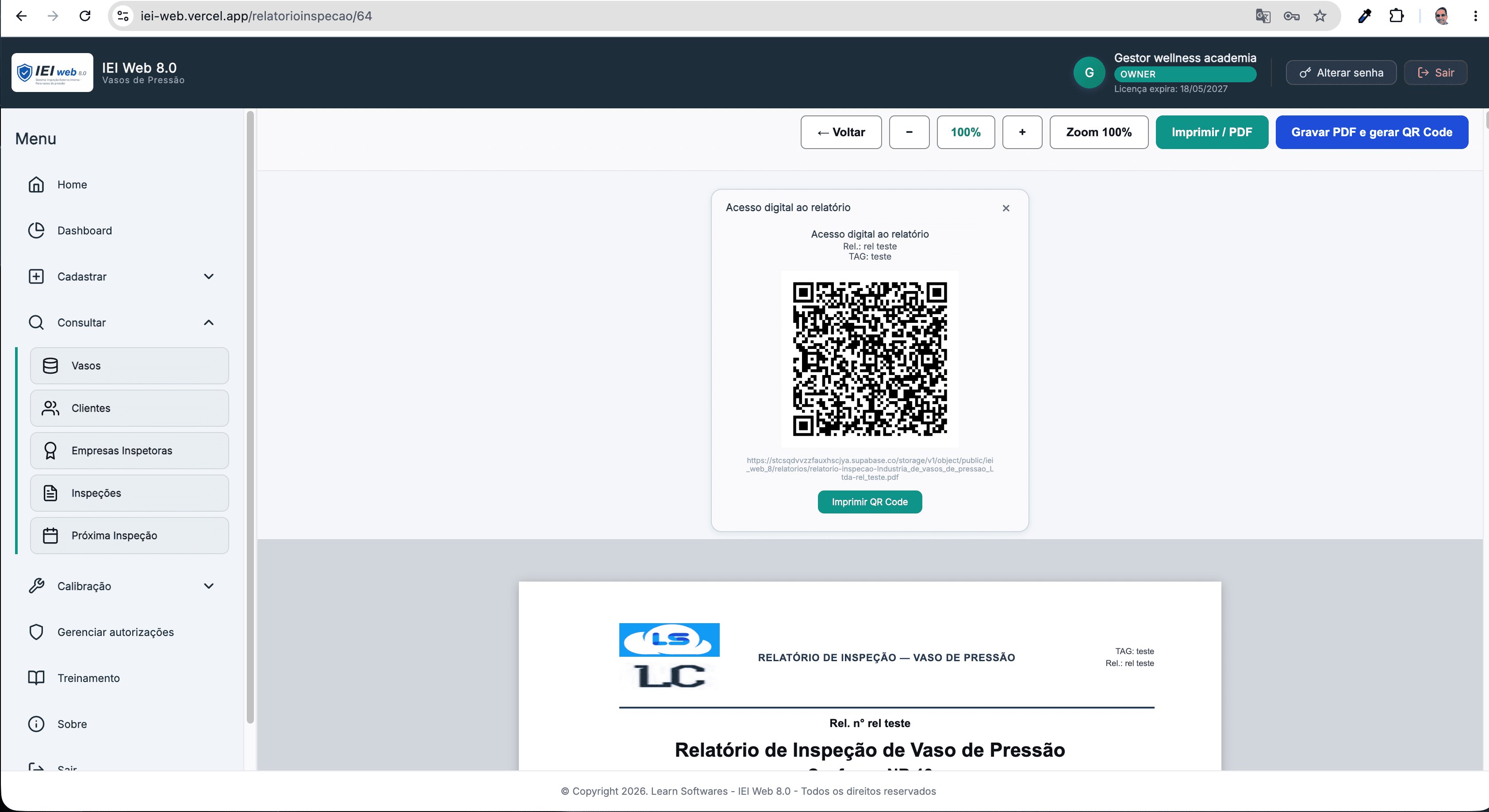
Task: Open site information icon in address bar
Action: pyautogui.click(x=123, y=15)
